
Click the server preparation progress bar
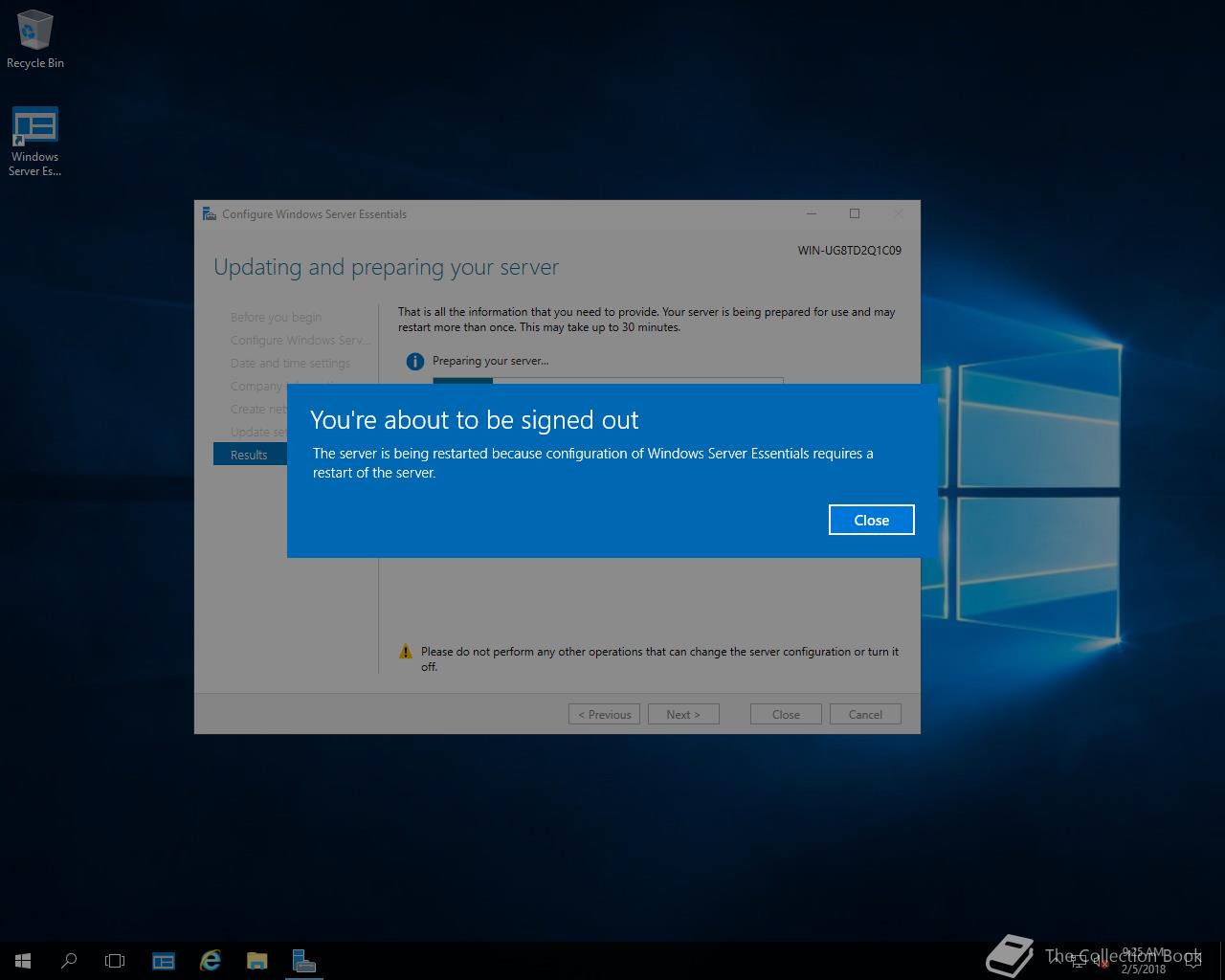pyautogui.click(x=608, y=381)
